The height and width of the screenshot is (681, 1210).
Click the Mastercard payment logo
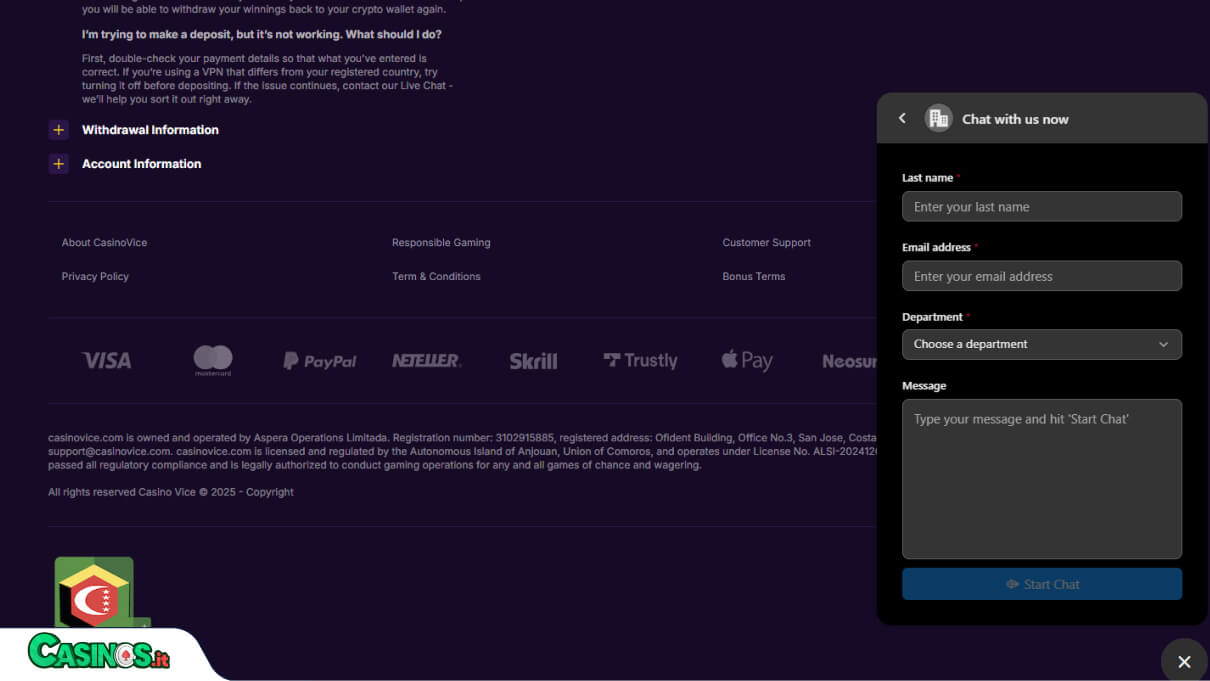[x=213, y=360]
